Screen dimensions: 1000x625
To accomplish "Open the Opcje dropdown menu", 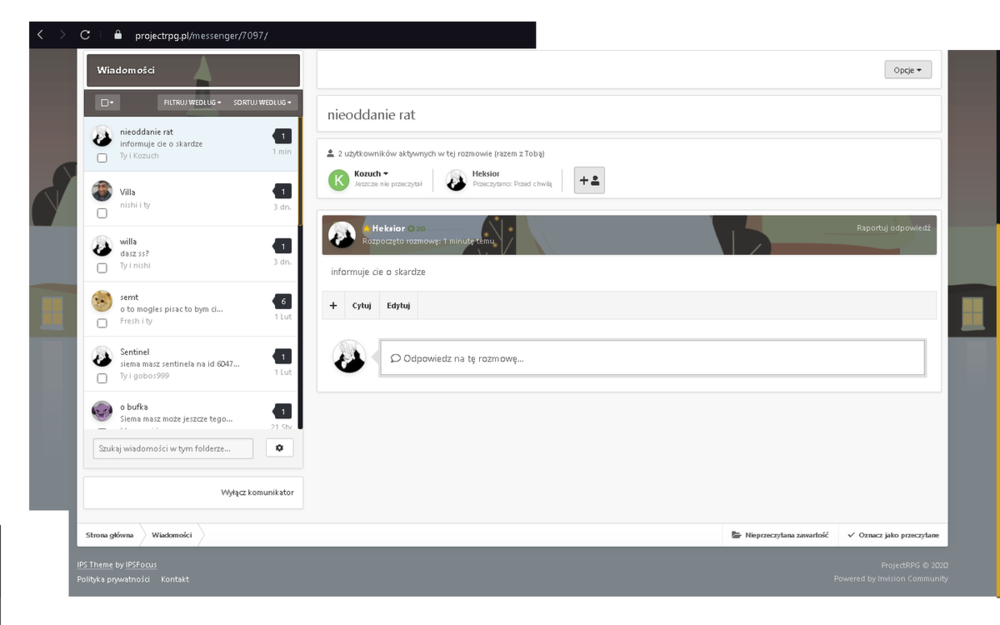I will (x=908, y=70).
